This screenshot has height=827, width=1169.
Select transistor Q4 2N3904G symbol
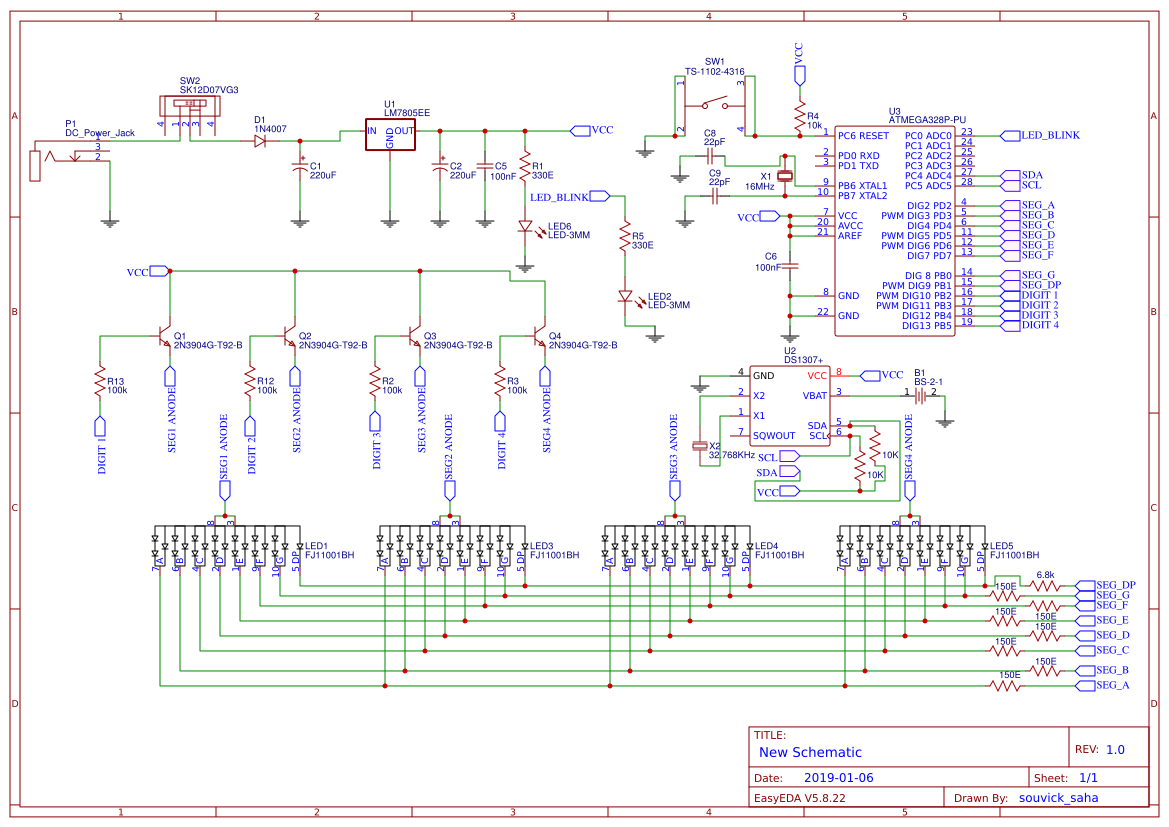click(539, 336)
